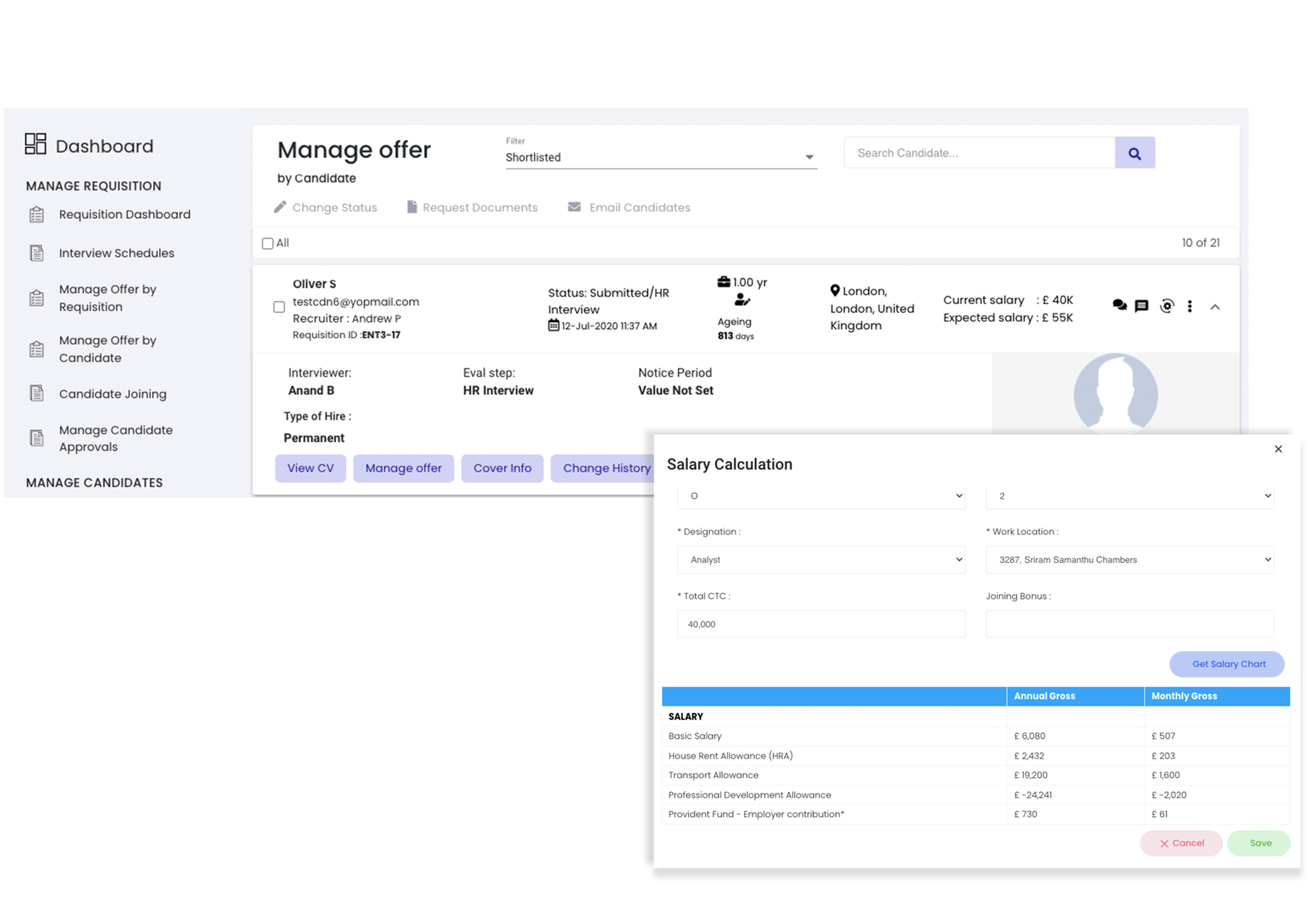The width and height of the screenshot is (1308, 924).
Task: Click the '10 of 21' record count
Action: (x=1201, y=243)
